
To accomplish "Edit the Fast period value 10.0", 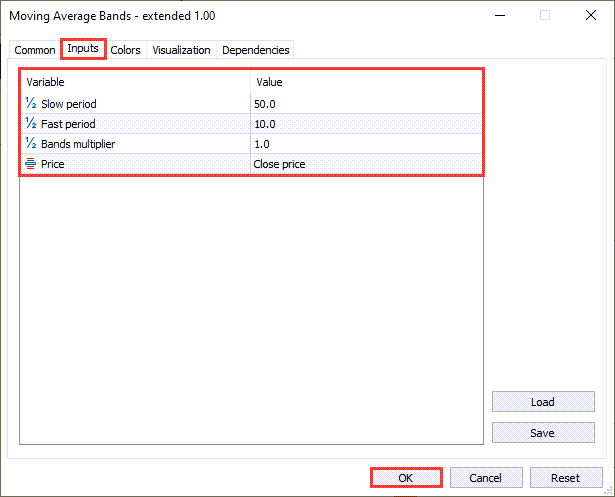I will pos(365,124).
